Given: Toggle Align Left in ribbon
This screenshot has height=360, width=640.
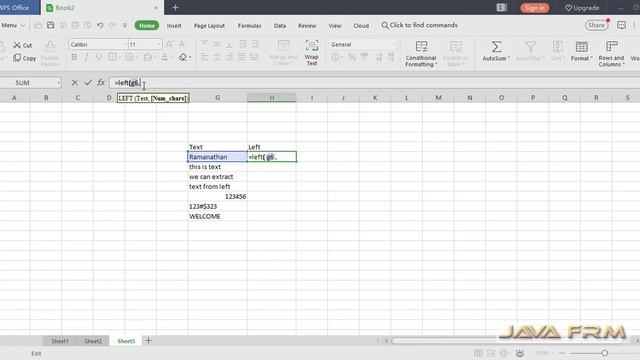Looking at the screenshot, I should [204, 57].
